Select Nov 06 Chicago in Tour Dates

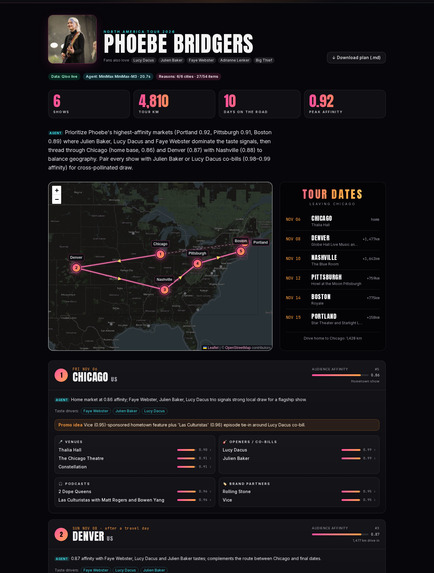pyautogui.click(x=332, y=221)
